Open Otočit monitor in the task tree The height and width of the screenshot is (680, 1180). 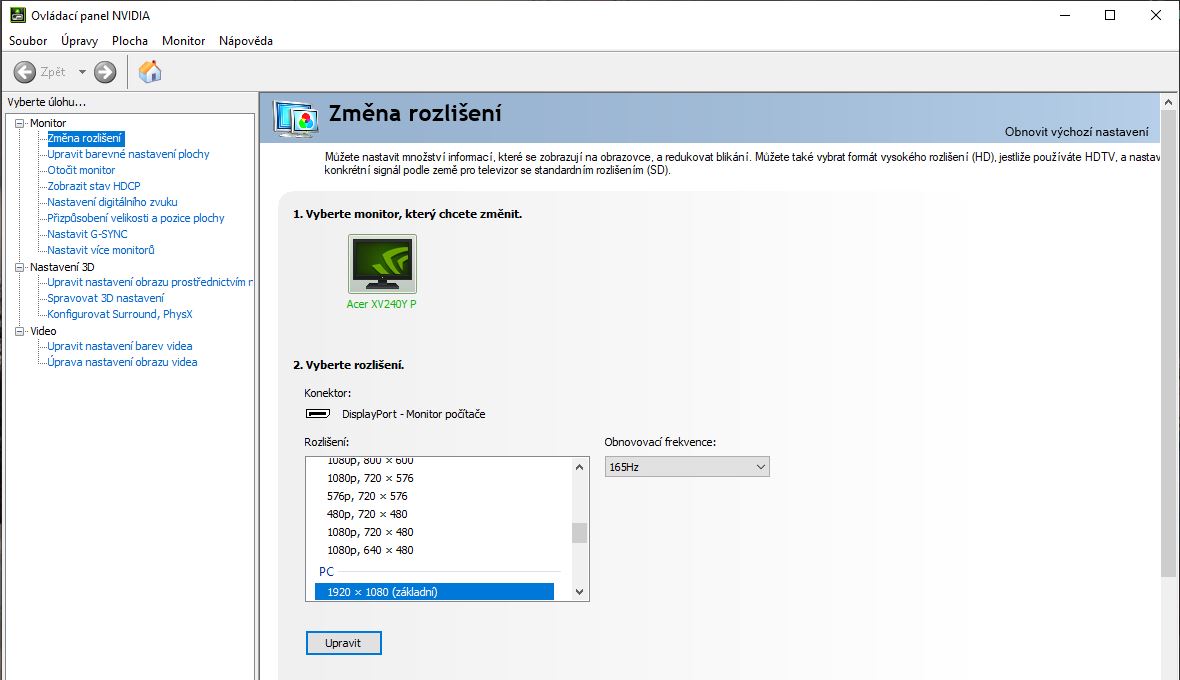(x=81, y=170)
